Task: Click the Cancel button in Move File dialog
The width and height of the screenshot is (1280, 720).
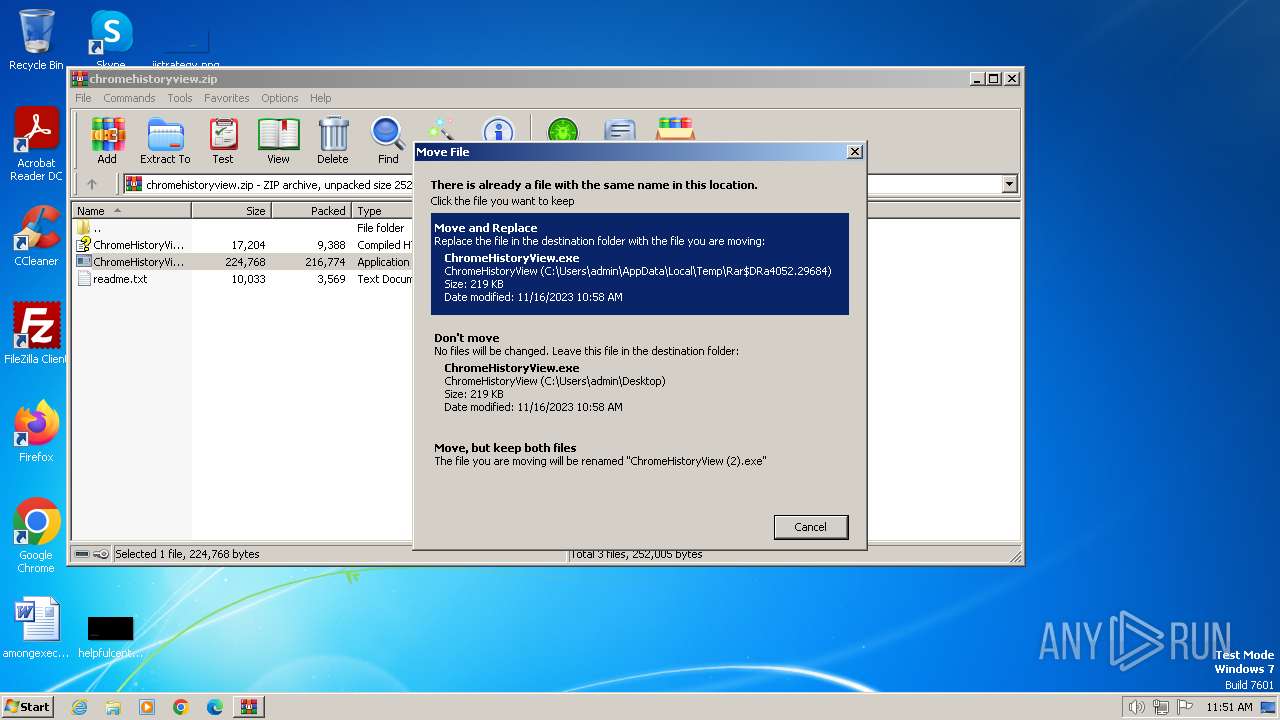Action: coord(811,527)
